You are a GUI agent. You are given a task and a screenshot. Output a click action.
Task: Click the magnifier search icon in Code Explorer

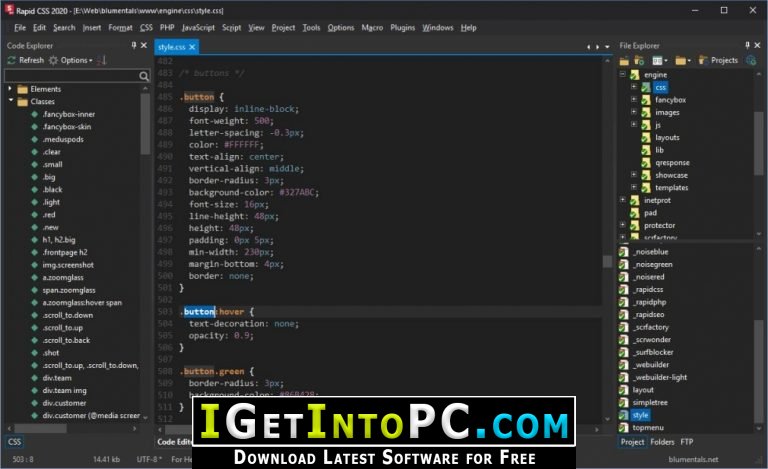144,76
